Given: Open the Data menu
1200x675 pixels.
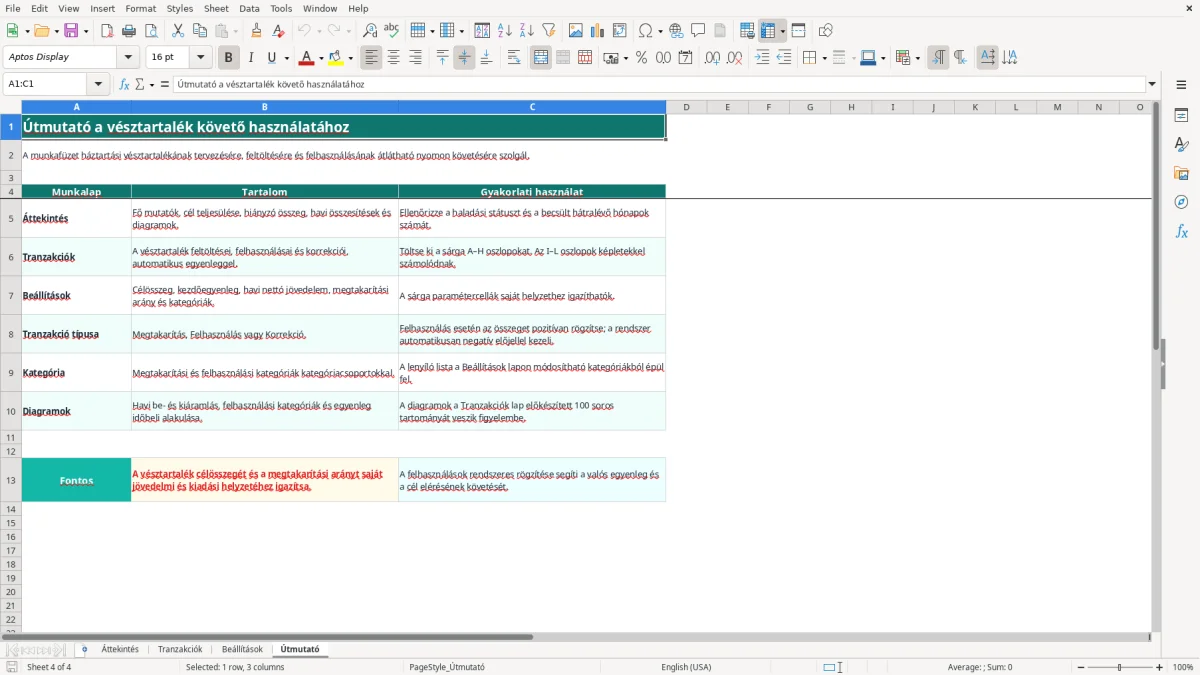Looking at the screenshot, I should pyautogui.click(x=249, y=8).
